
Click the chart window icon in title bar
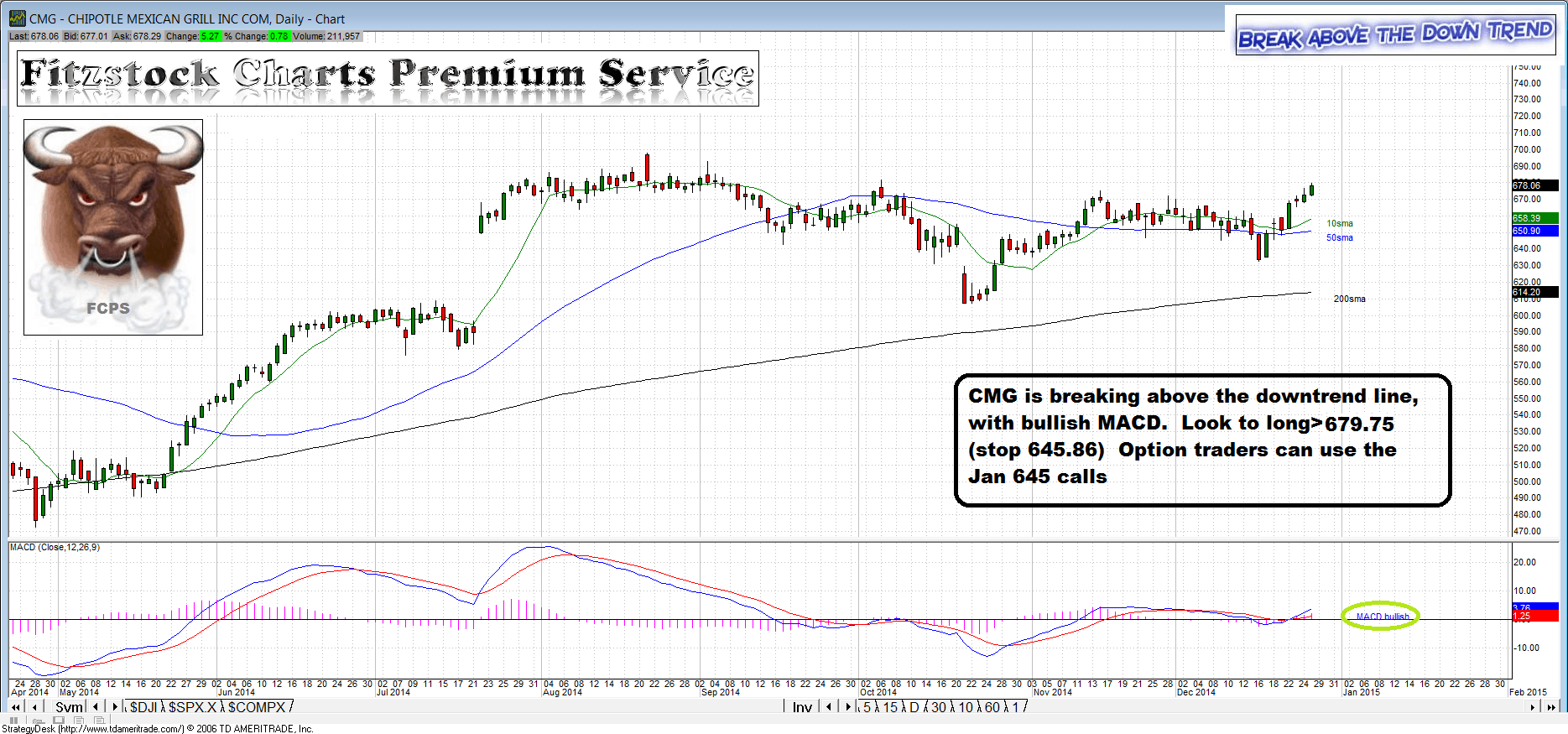tap(17, 18)
